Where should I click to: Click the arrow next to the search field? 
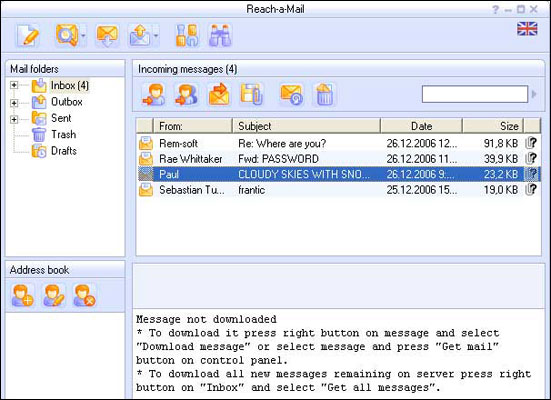coord(534,94)
